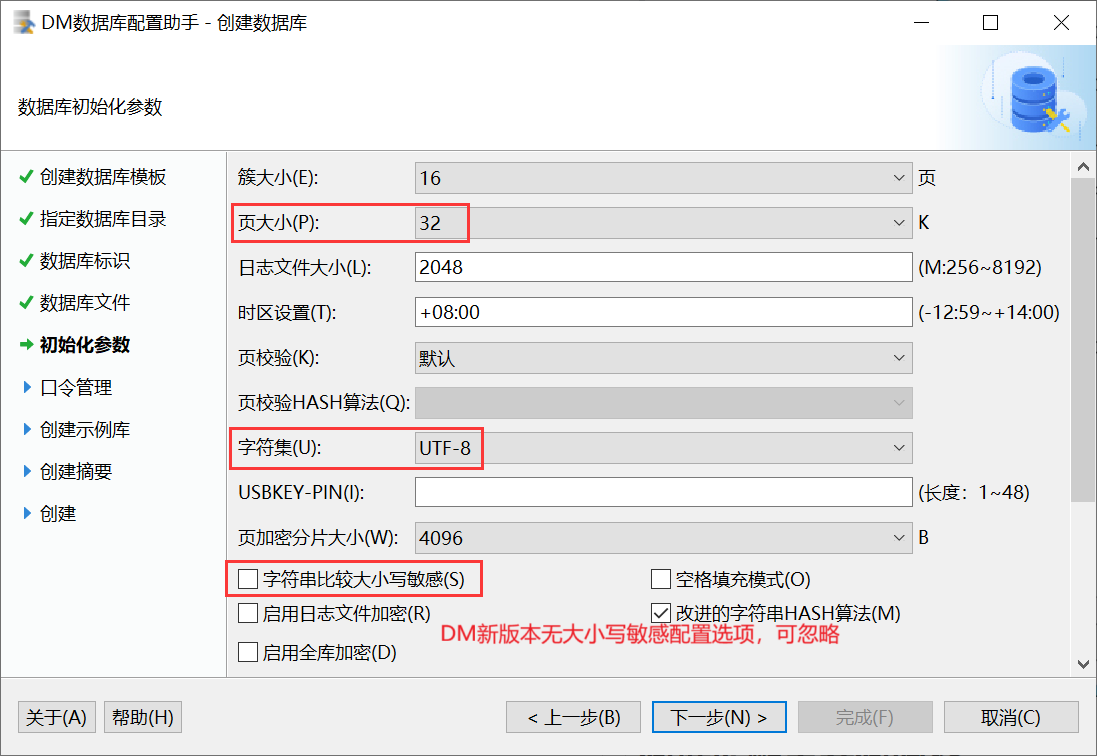
Task: Enable 字符串比较大小写敏感 checkbox
Action: click(x=248, y=579)
